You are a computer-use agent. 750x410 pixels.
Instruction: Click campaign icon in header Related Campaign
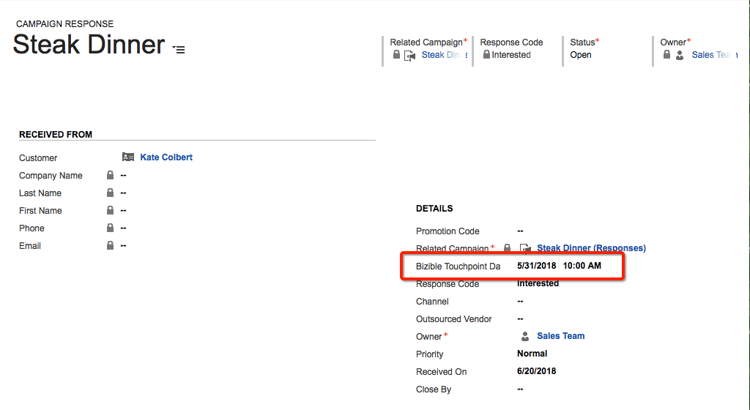click(x=410, y=56)
